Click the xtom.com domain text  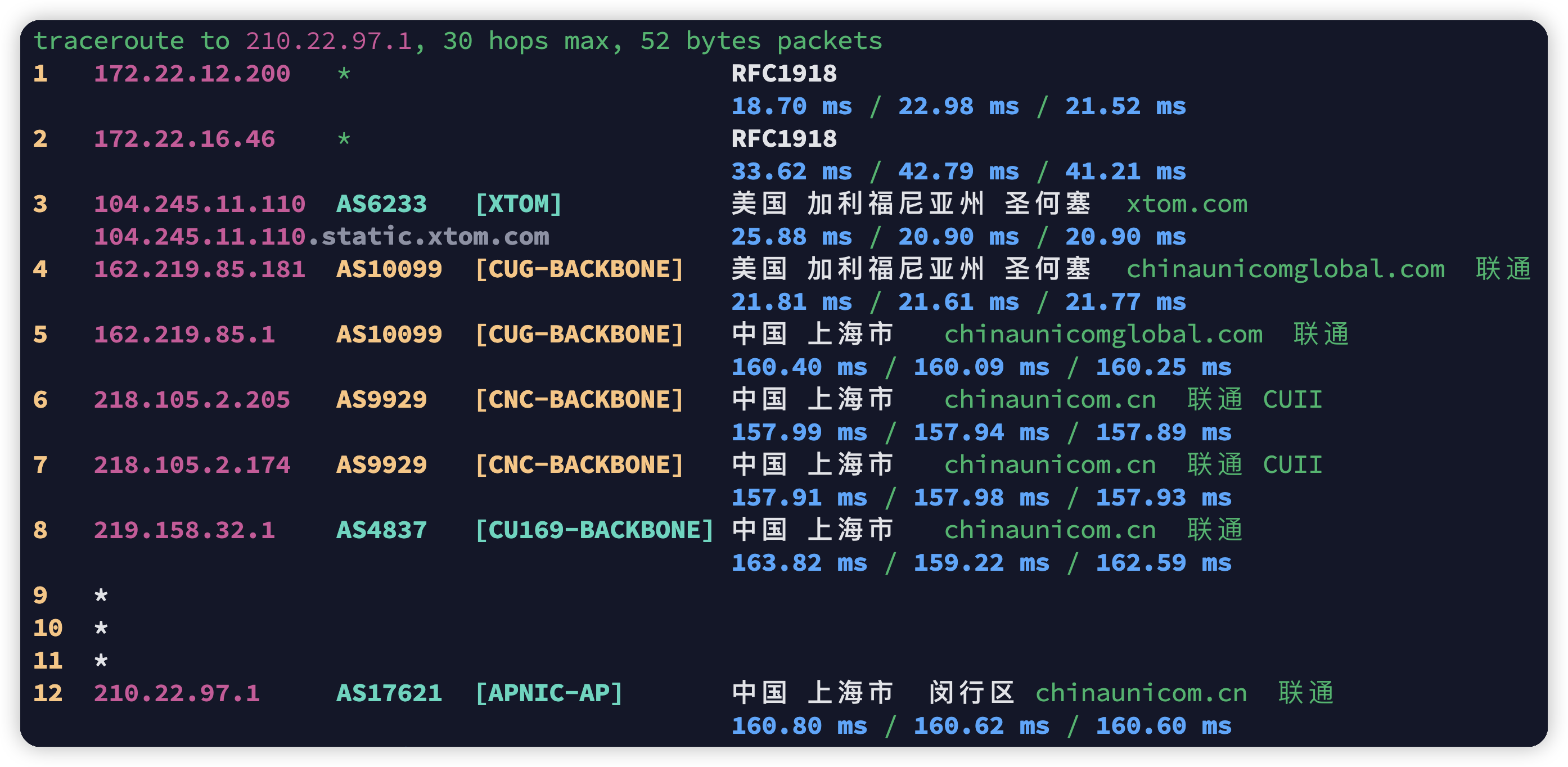[x=1187, y=205]
